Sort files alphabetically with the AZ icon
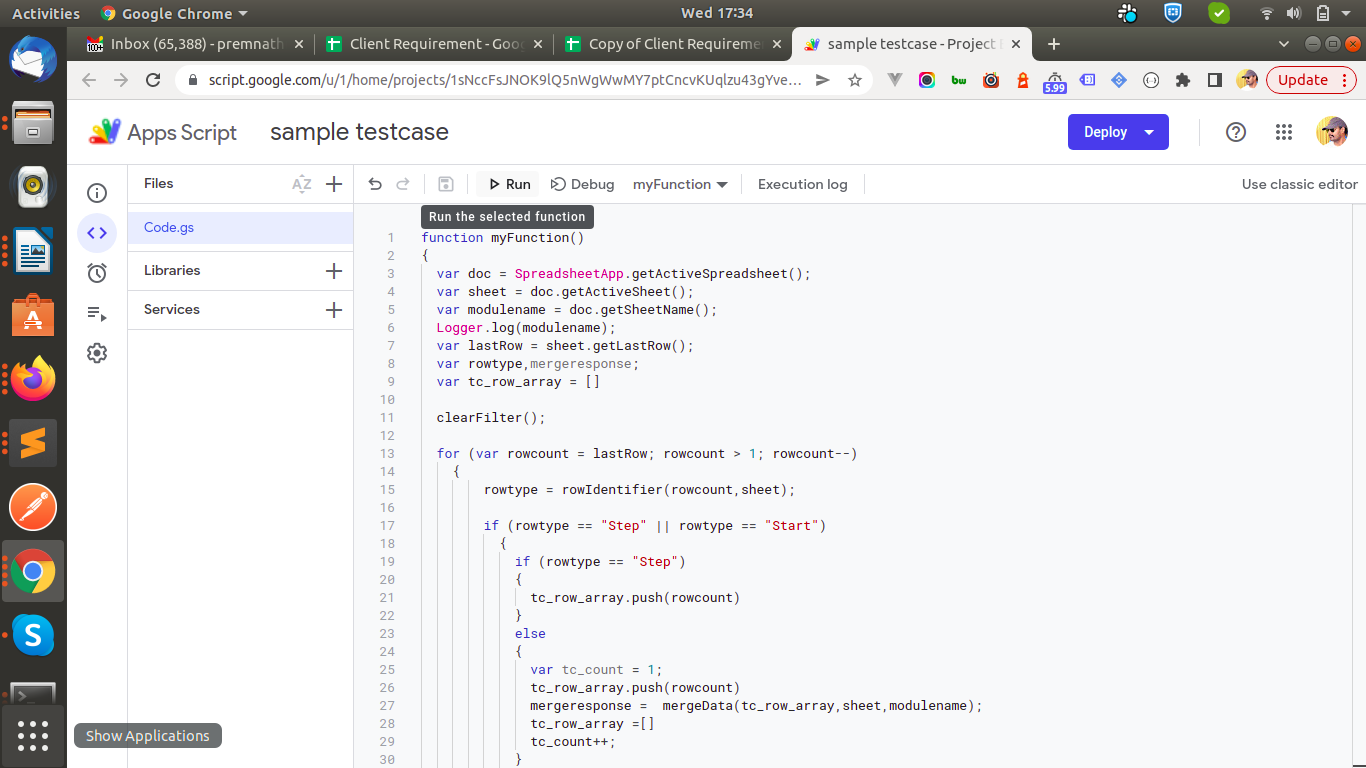The height and width of the screenshot is (768, 1366). [301, 184]
